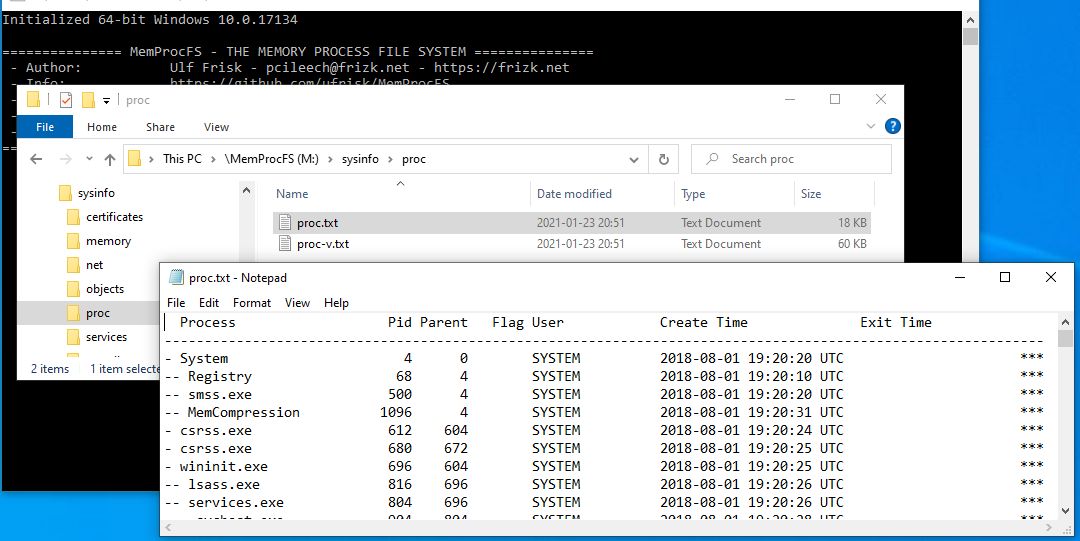Sort files by Date modified column
The width and height of the screenshot is (1080, 541).
(x=603, y=194)
